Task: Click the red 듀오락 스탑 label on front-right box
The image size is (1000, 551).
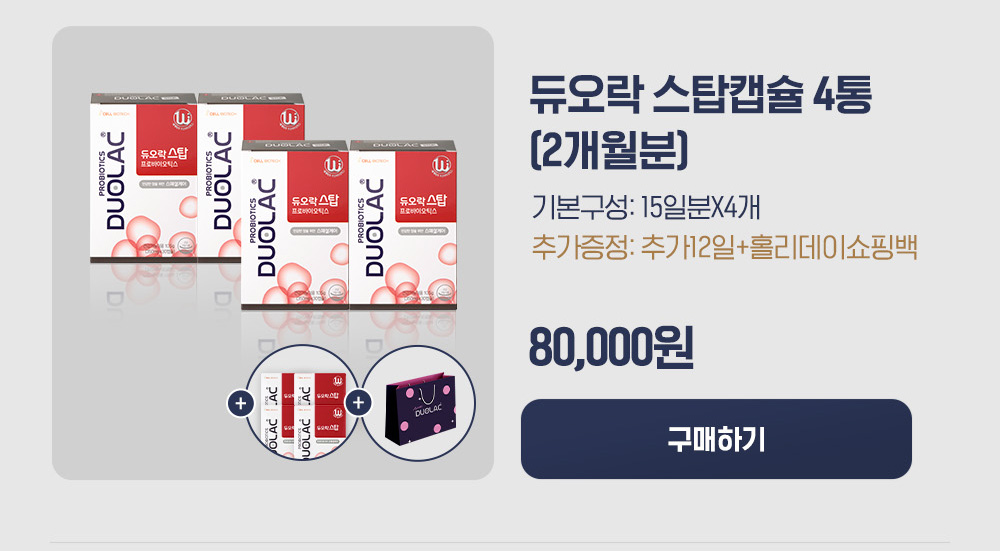Action: 425,203
